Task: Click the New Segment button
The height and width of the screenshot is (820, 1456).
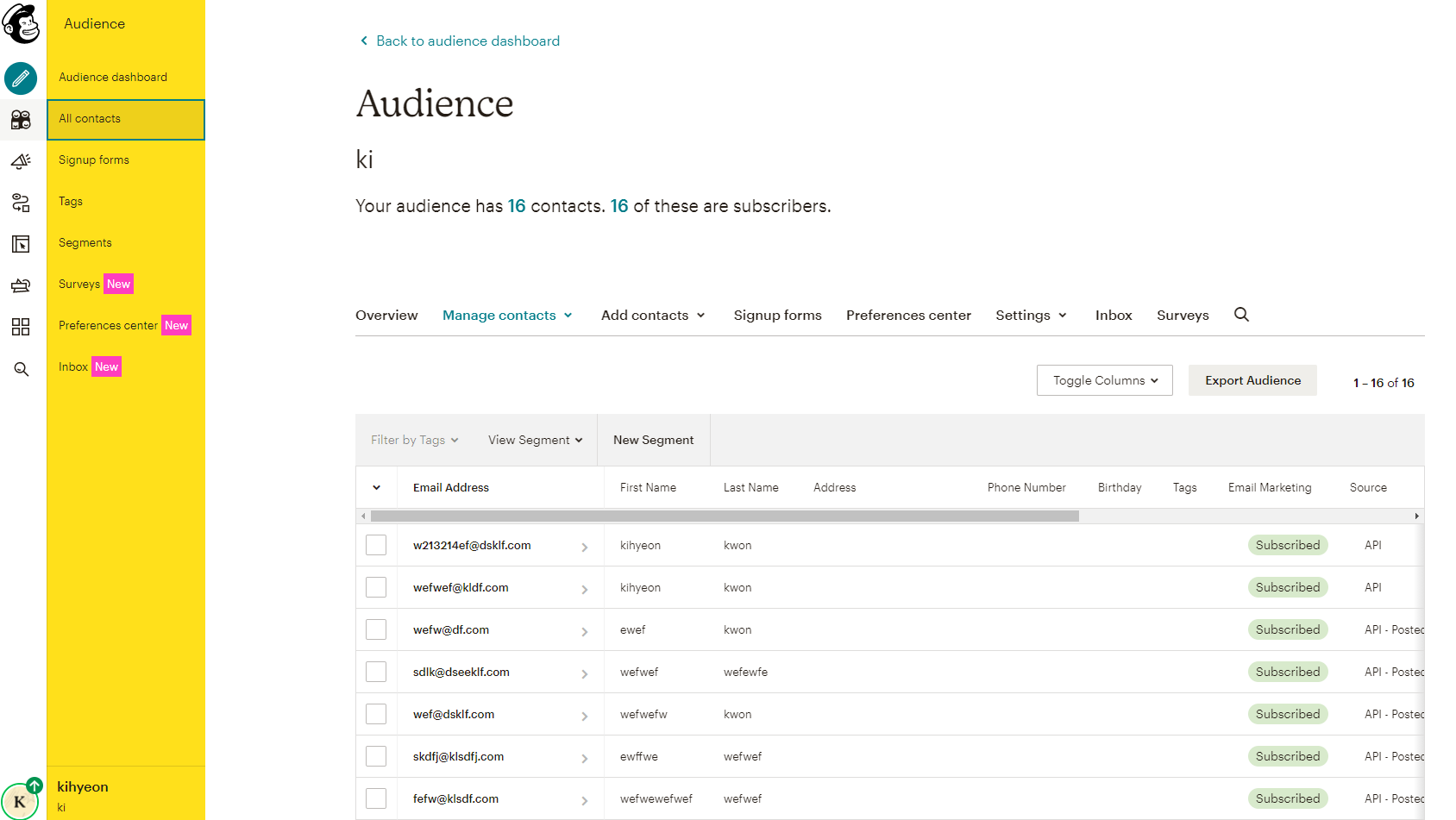Action: click(653, 440)
